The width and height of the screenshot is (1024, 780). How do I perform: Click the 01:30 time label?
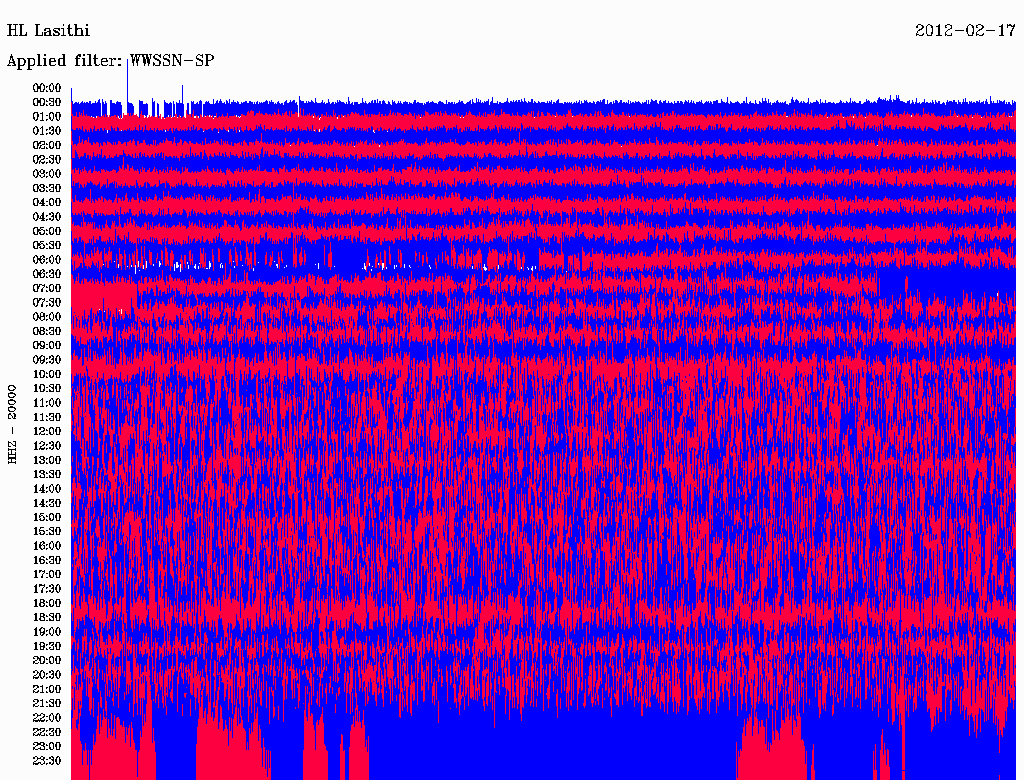click(x=47, y=131)
